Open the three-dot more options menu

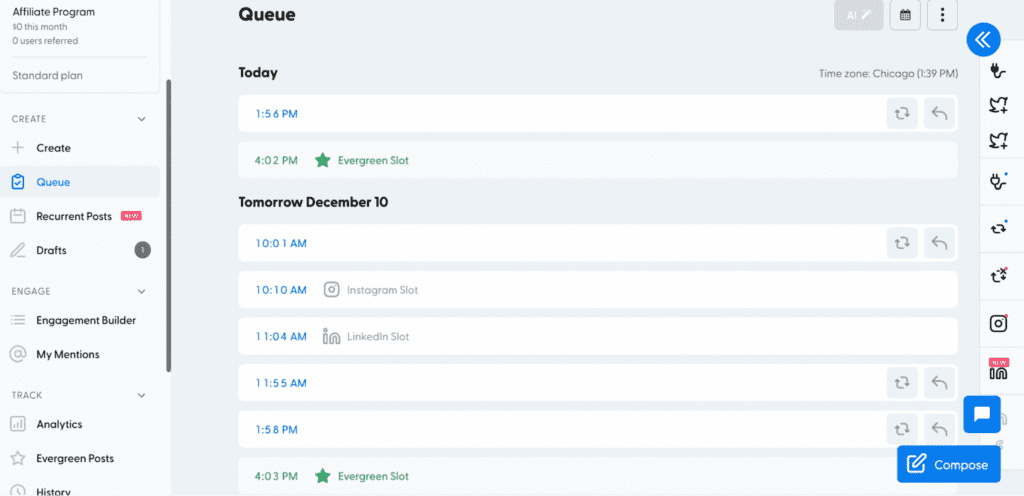[942, 15]
